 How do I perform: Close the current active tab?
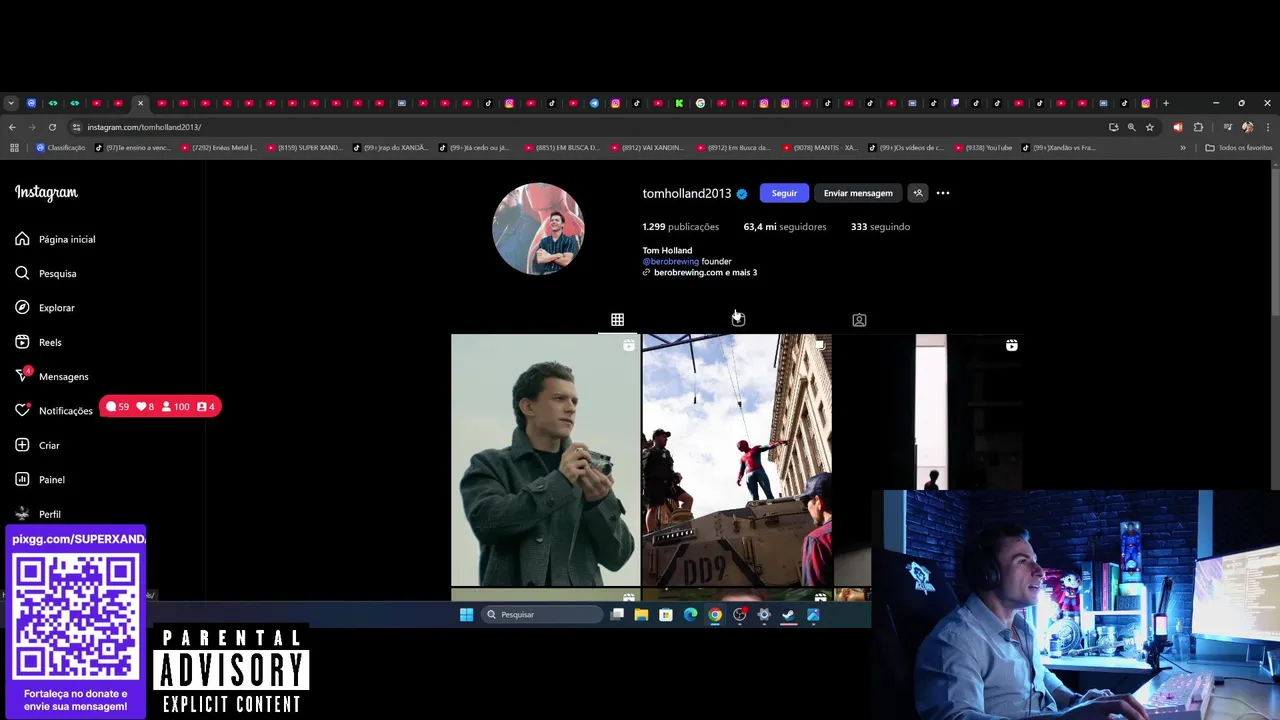point(140,103)
